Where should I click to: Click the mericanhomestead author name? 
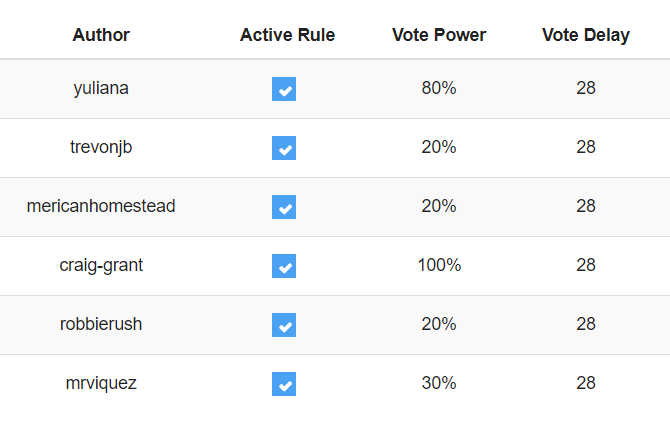point(101,206)
